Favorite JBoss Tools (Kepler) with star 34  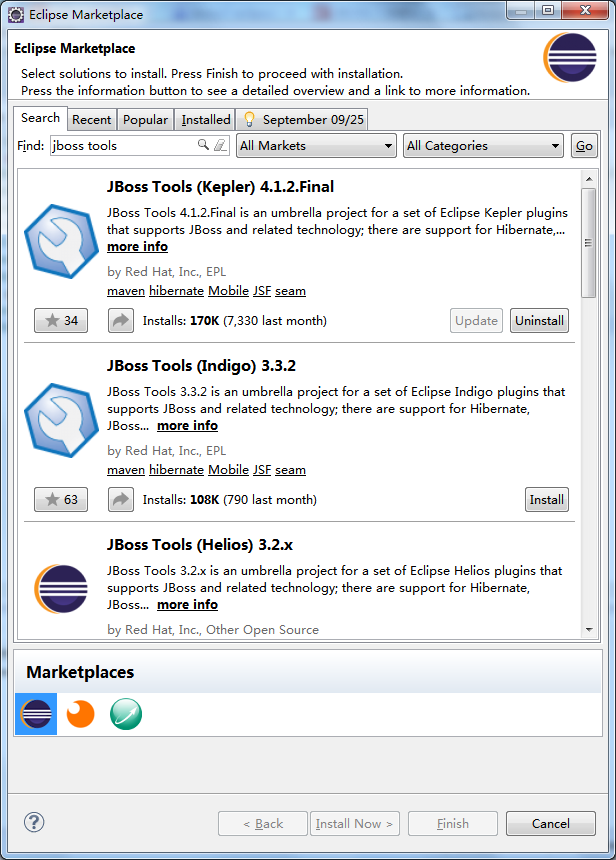pos(61,320)
